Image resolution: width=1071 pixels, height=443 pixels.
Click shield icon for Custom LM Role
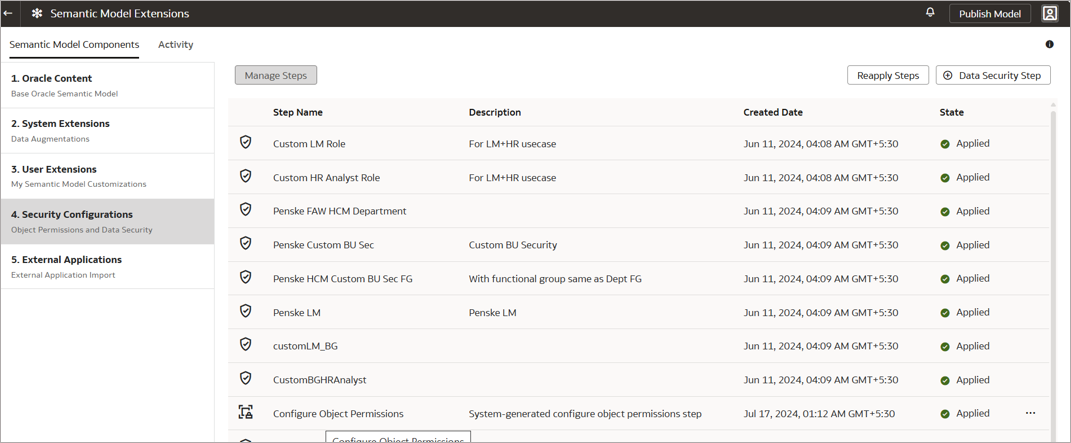coord(246,143)
